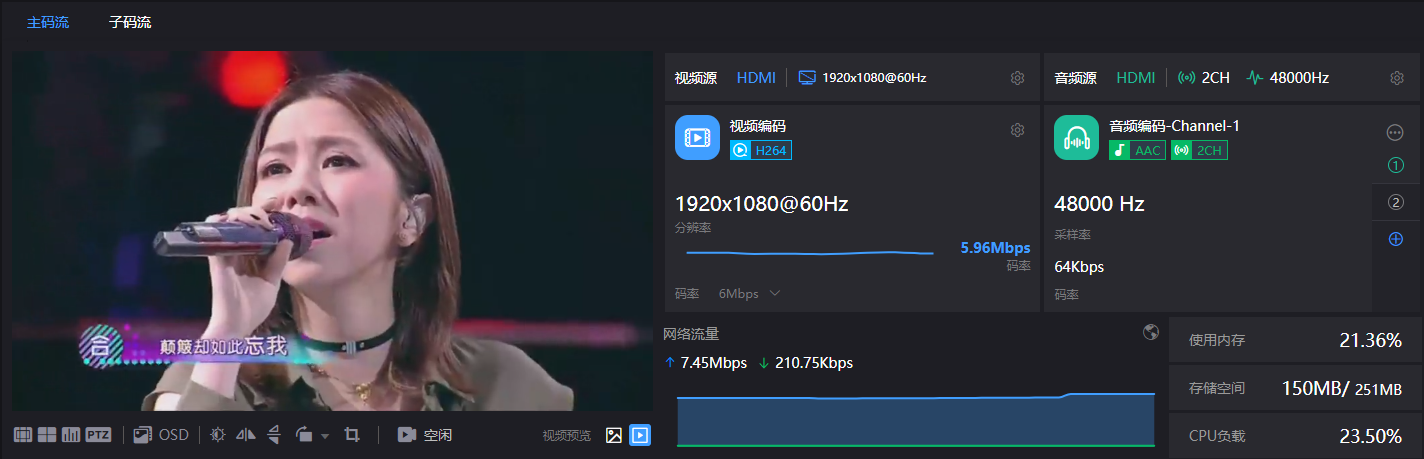The width and height of the screenshot is (1424, 459).
Task: Click the 23.50% CPU load value
Action: click(x=1370, y=436)
